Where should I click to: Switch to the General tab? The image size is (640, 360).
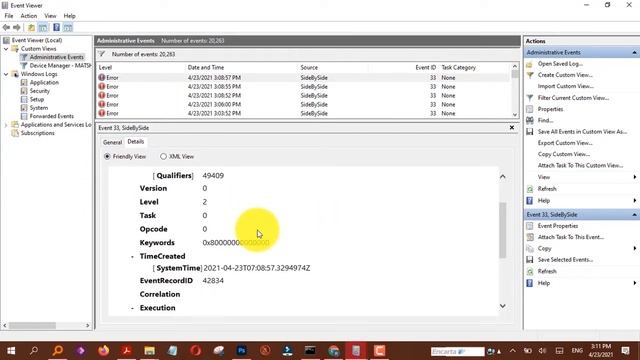112,142
